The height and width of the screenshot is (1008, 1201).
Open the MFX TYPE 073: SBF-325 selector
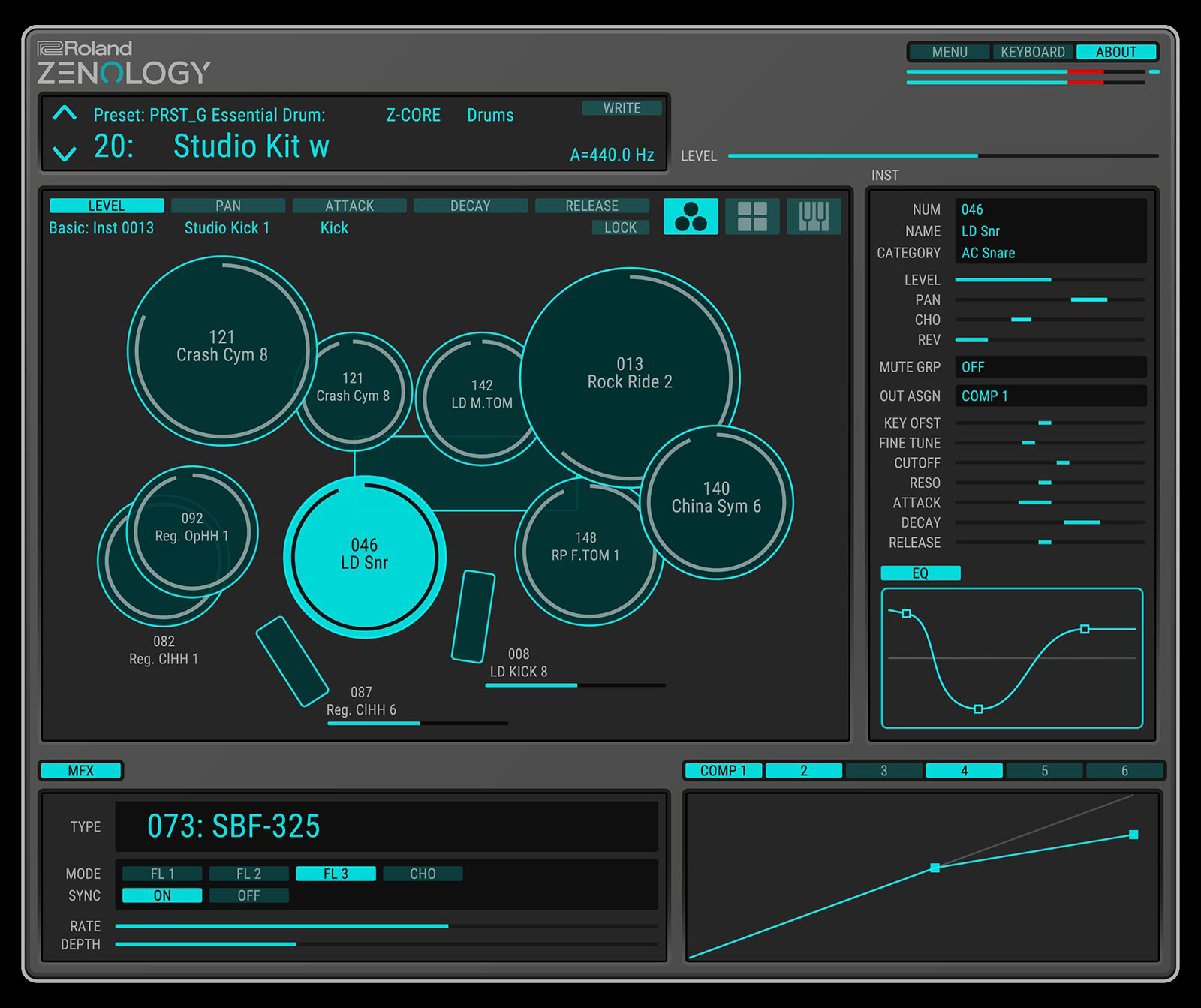point(386,826)
